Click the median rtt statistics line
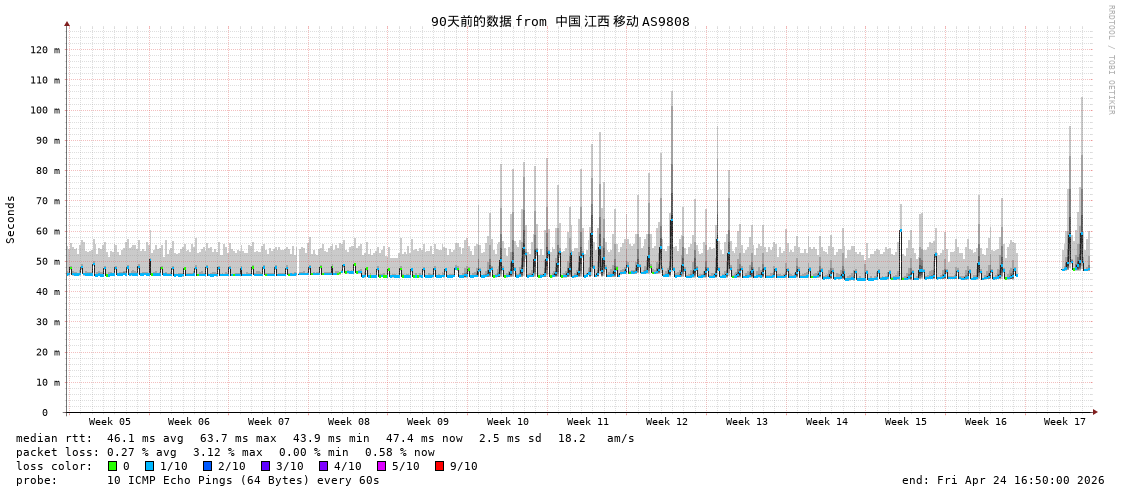Viewport: 1121px width, 494px height. [x=325, y=438]
